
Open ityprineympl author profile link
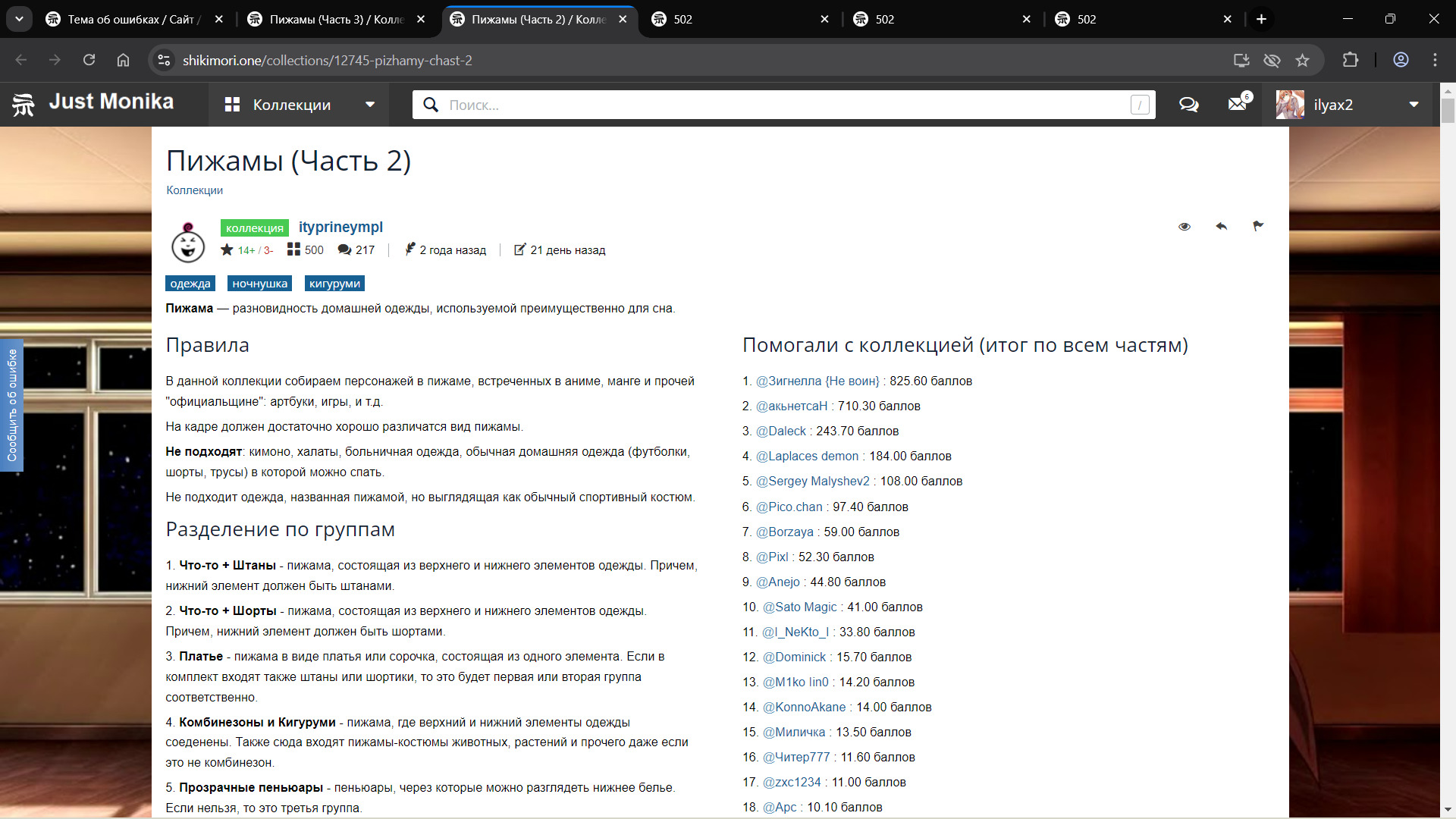point(340,227)
